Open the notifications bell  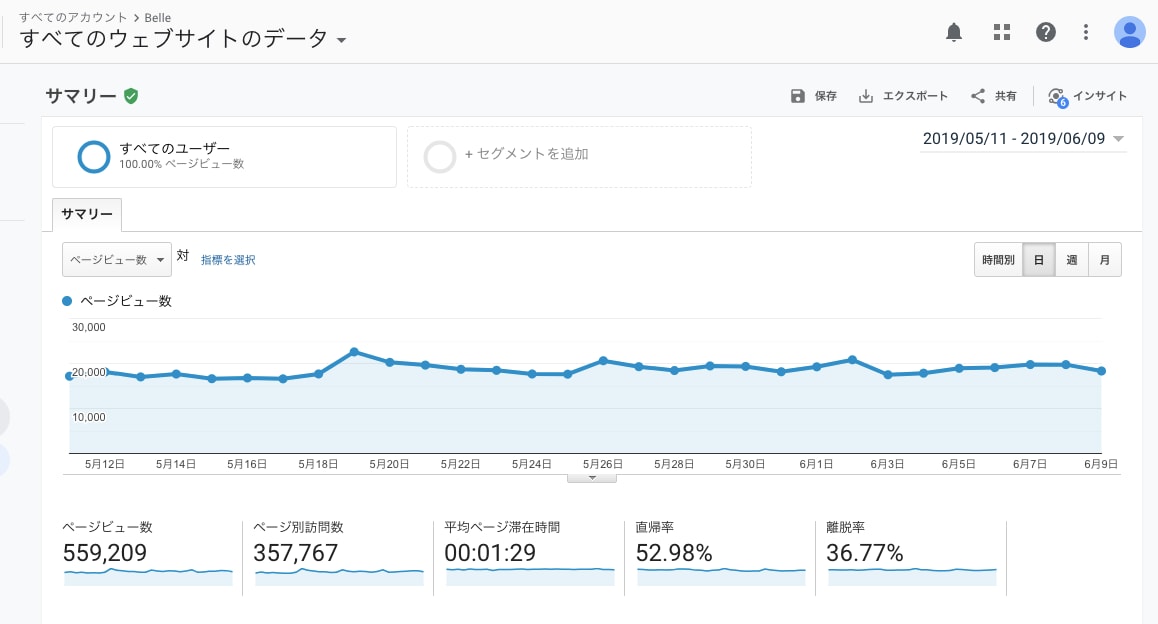click(x=954, y=32)
